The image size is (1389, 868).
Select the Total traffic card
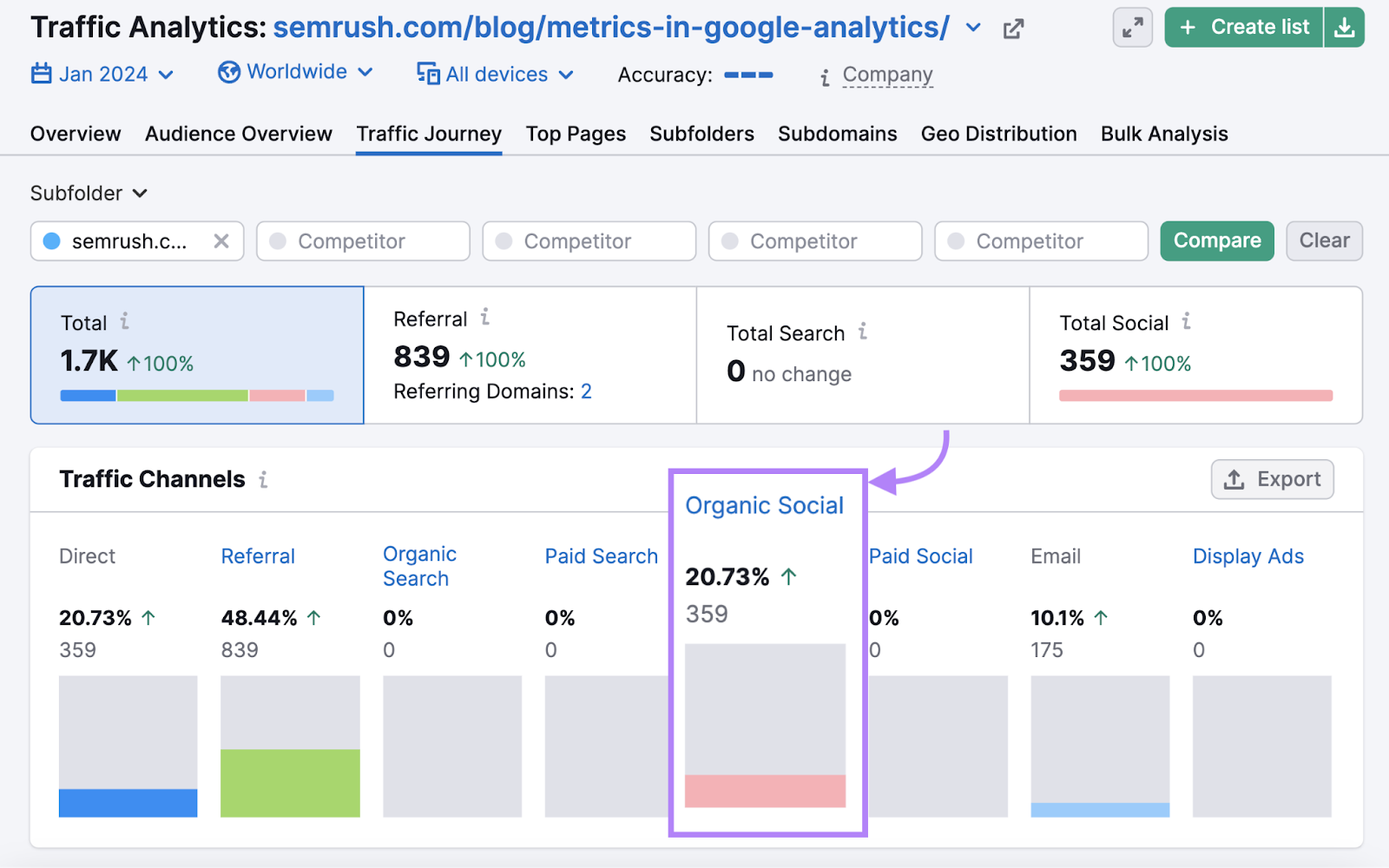click(196, 355)
